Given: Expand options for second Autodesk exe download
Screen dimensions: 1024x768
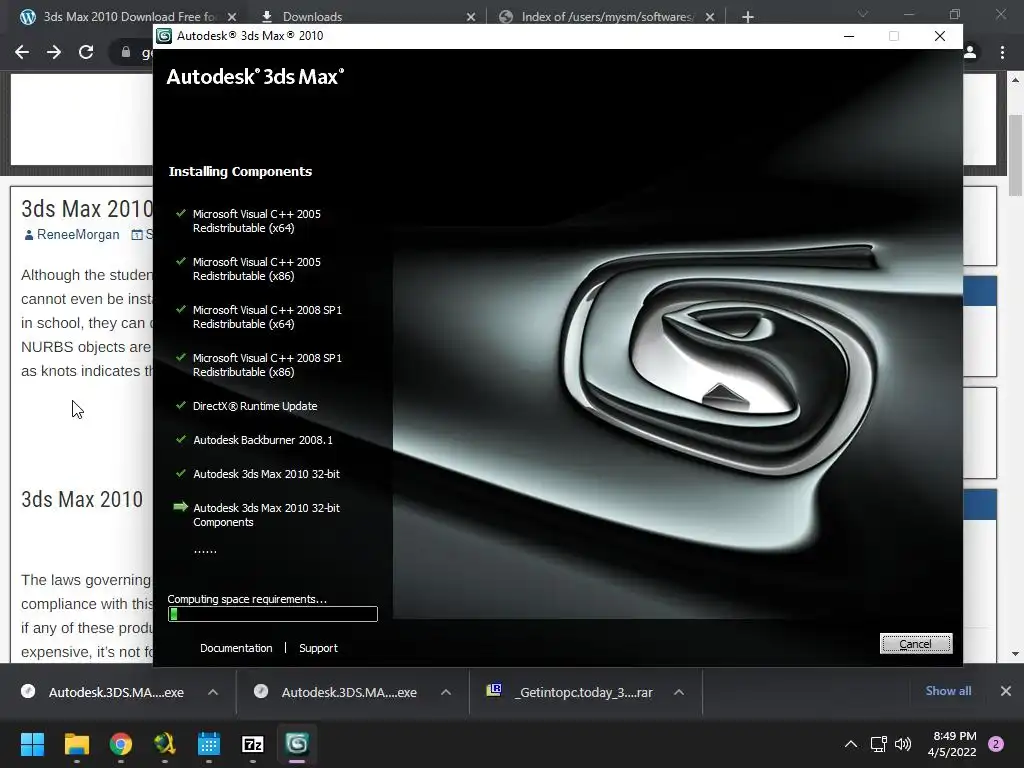Looking at the screenshot, I should (446, 692).
